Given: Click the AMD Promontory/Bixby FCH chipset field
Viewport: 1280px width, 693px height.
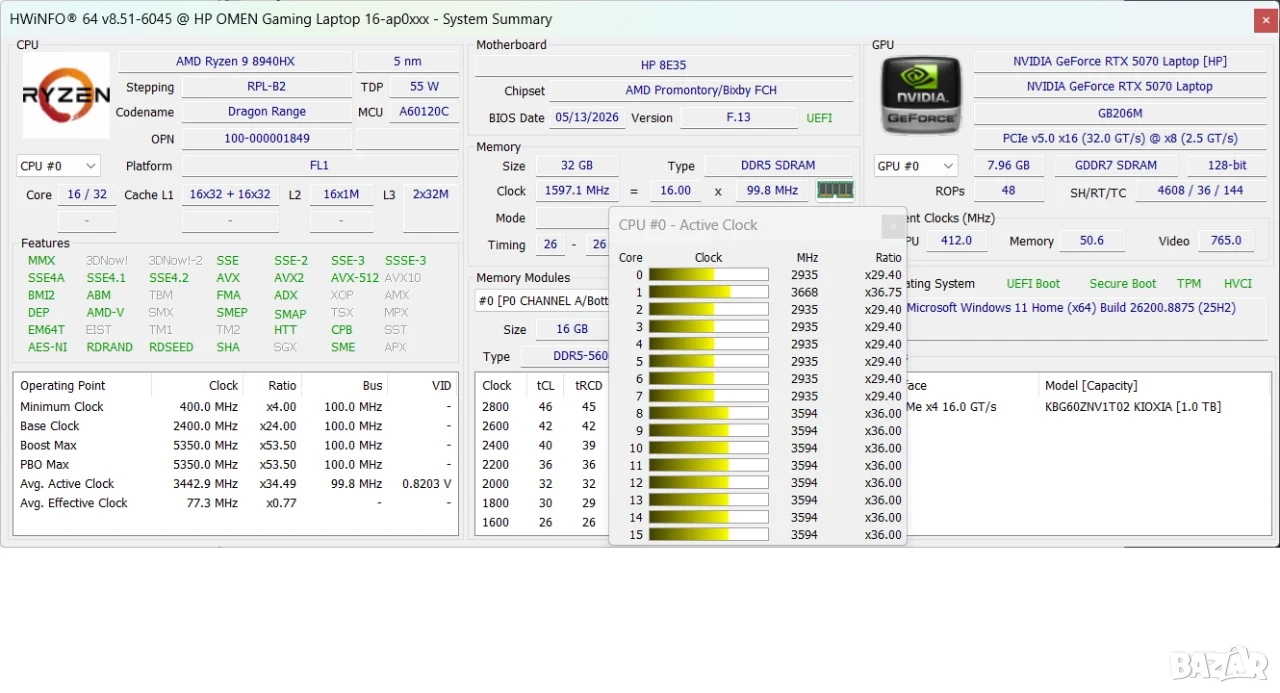Looking at the screenshot, I should coord(701,91).
